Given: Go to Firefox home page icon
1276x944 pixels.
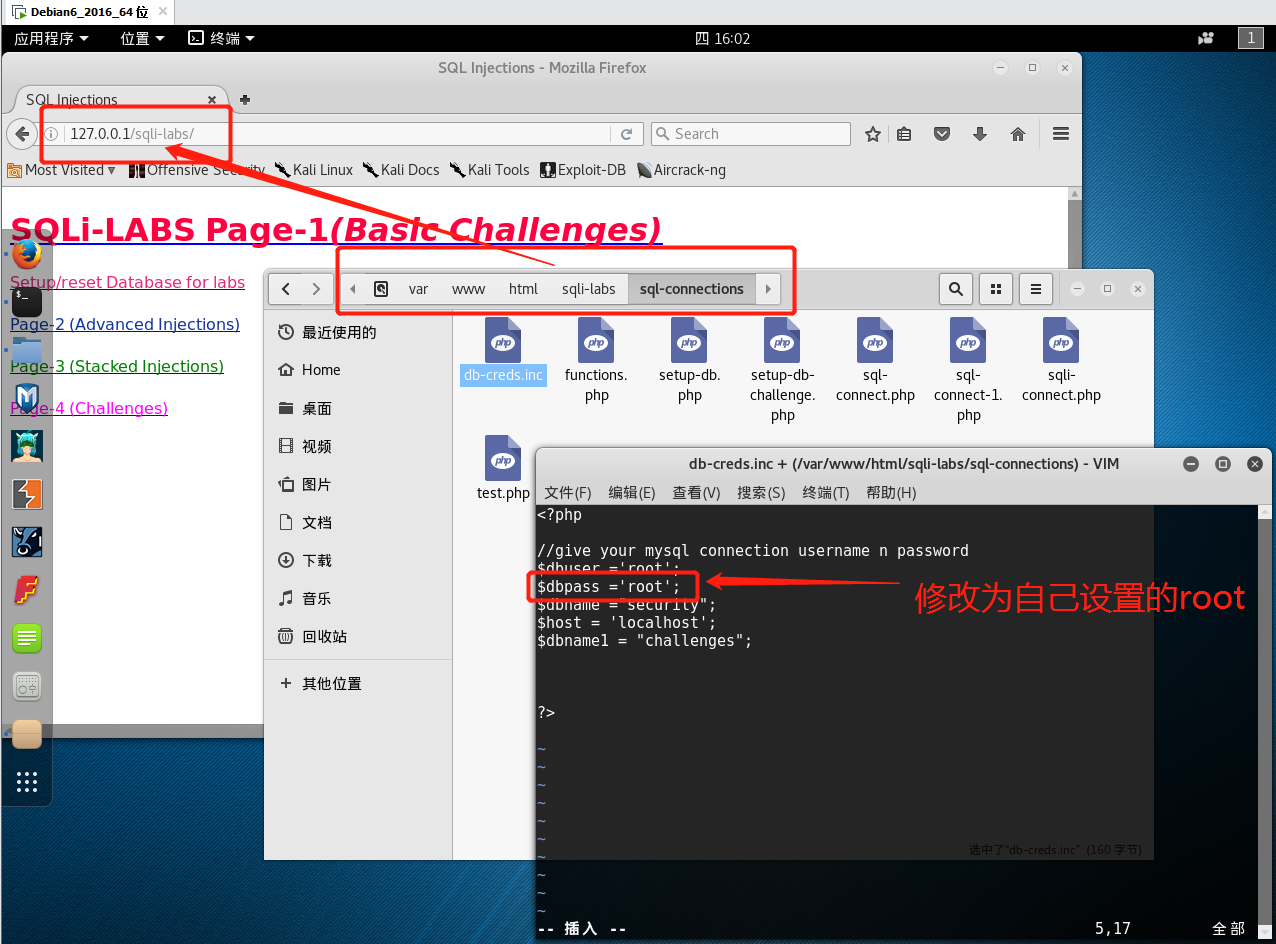Looking at the screenshot, I should pyautogui.click(x=1018, y=134).
